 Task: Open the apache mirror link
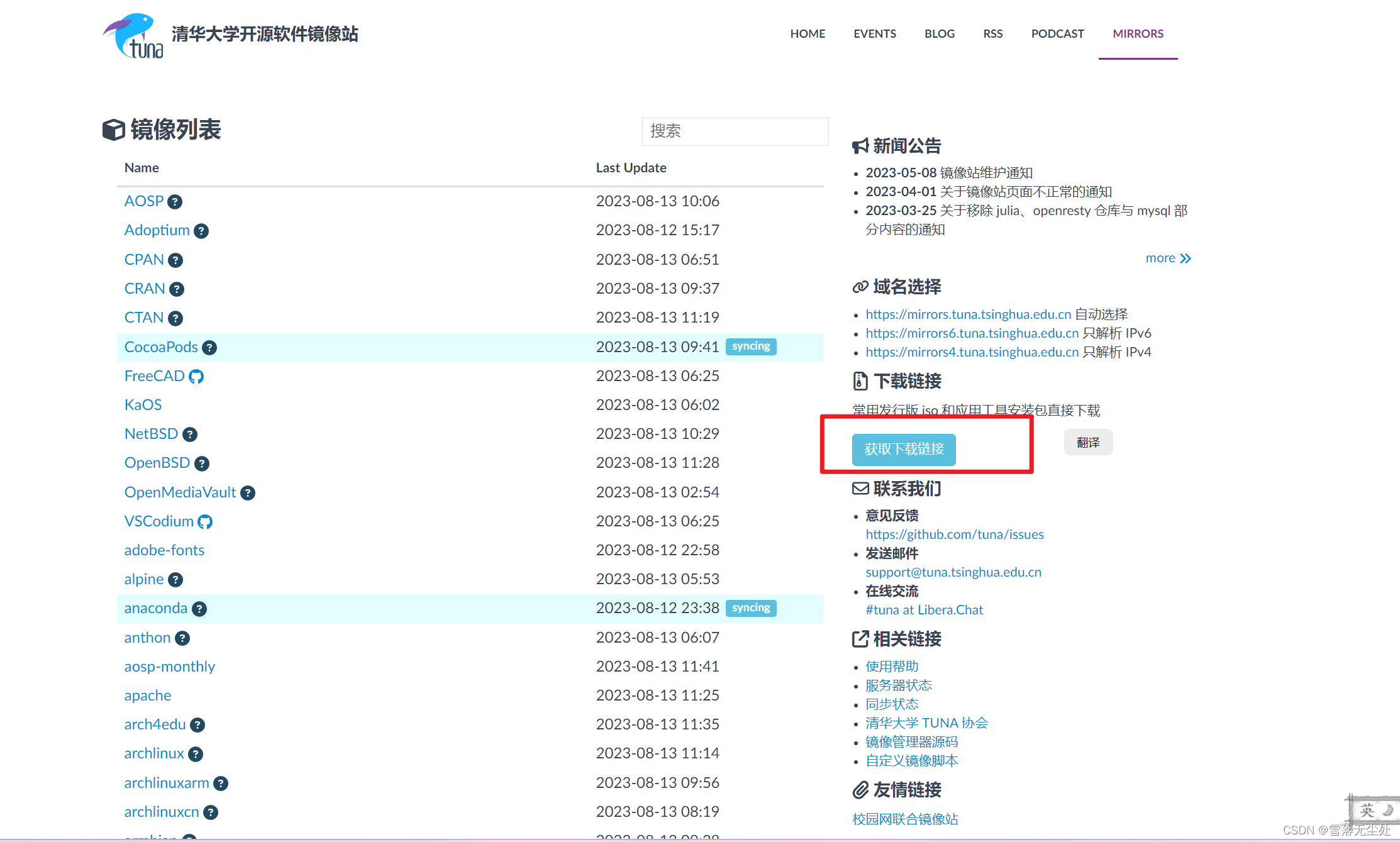tap(148, 695)
